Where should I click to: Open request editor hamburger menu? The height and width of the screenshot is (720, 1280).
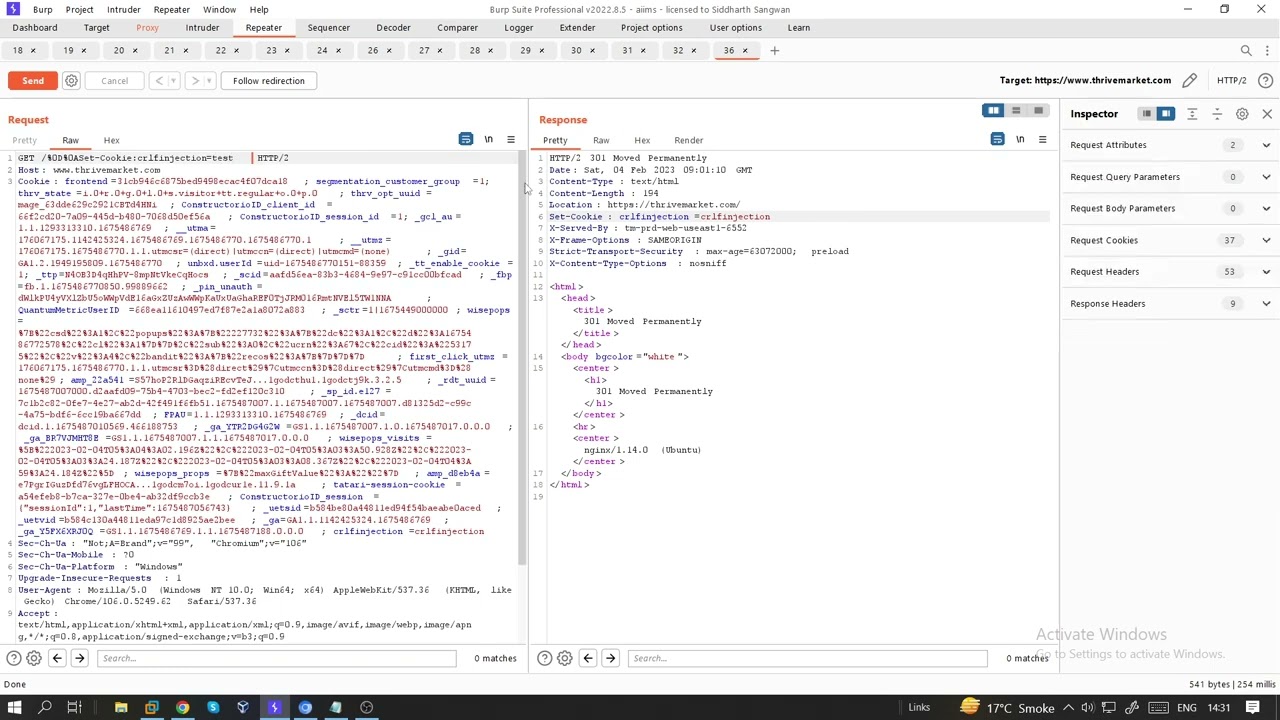511,140
